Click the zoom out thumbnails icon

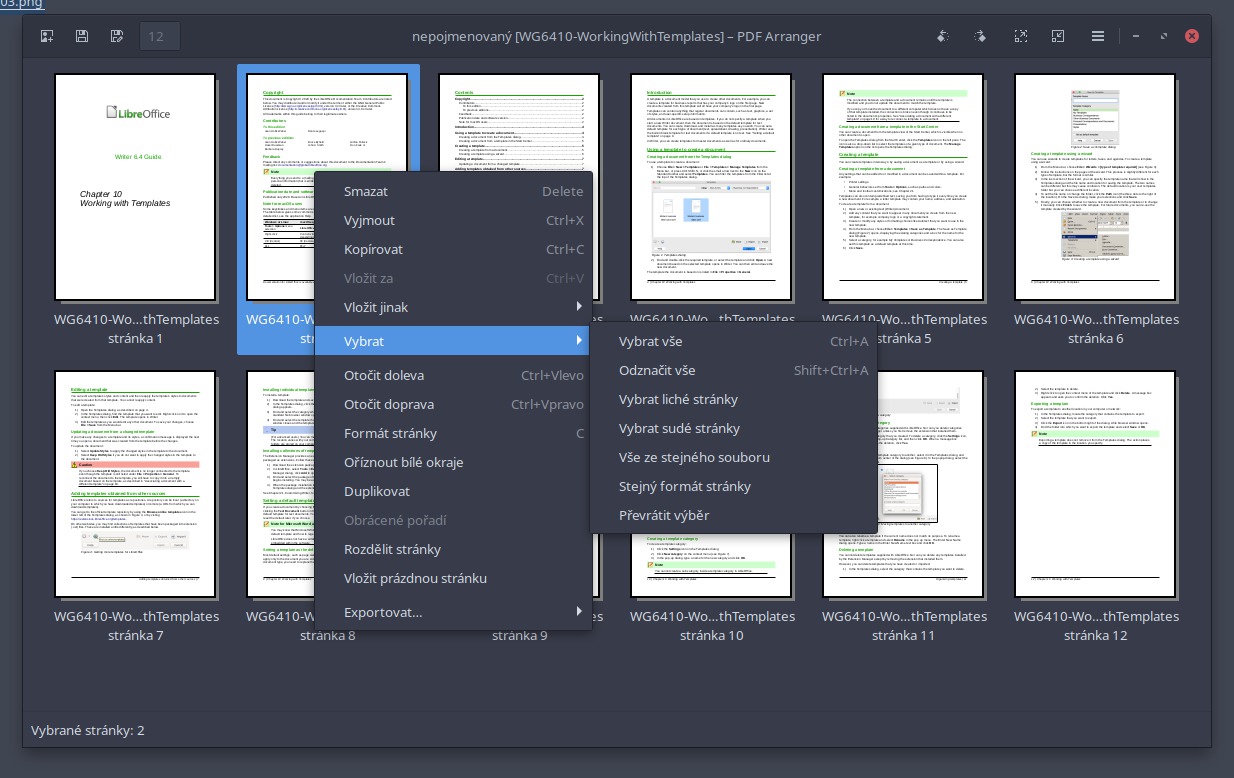pyautogui.click(x=1058, y=36)
